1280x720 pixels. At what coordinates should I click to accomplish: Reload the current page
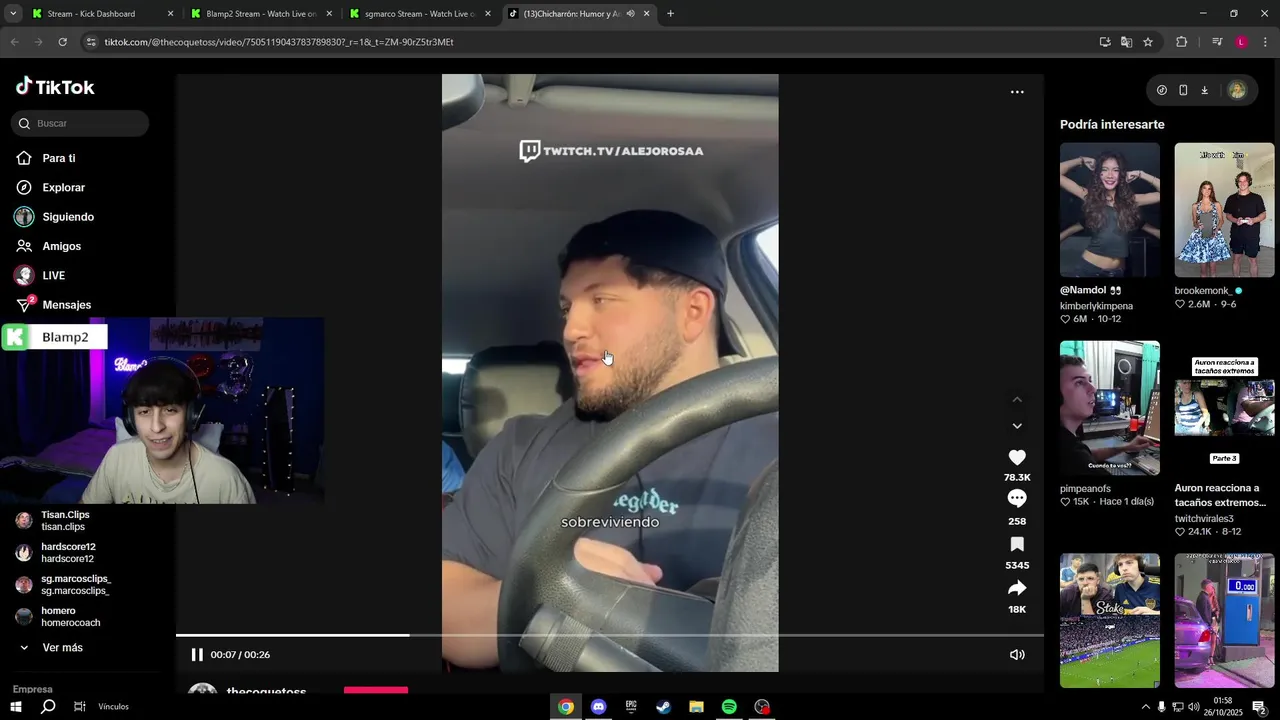point(62,42)
